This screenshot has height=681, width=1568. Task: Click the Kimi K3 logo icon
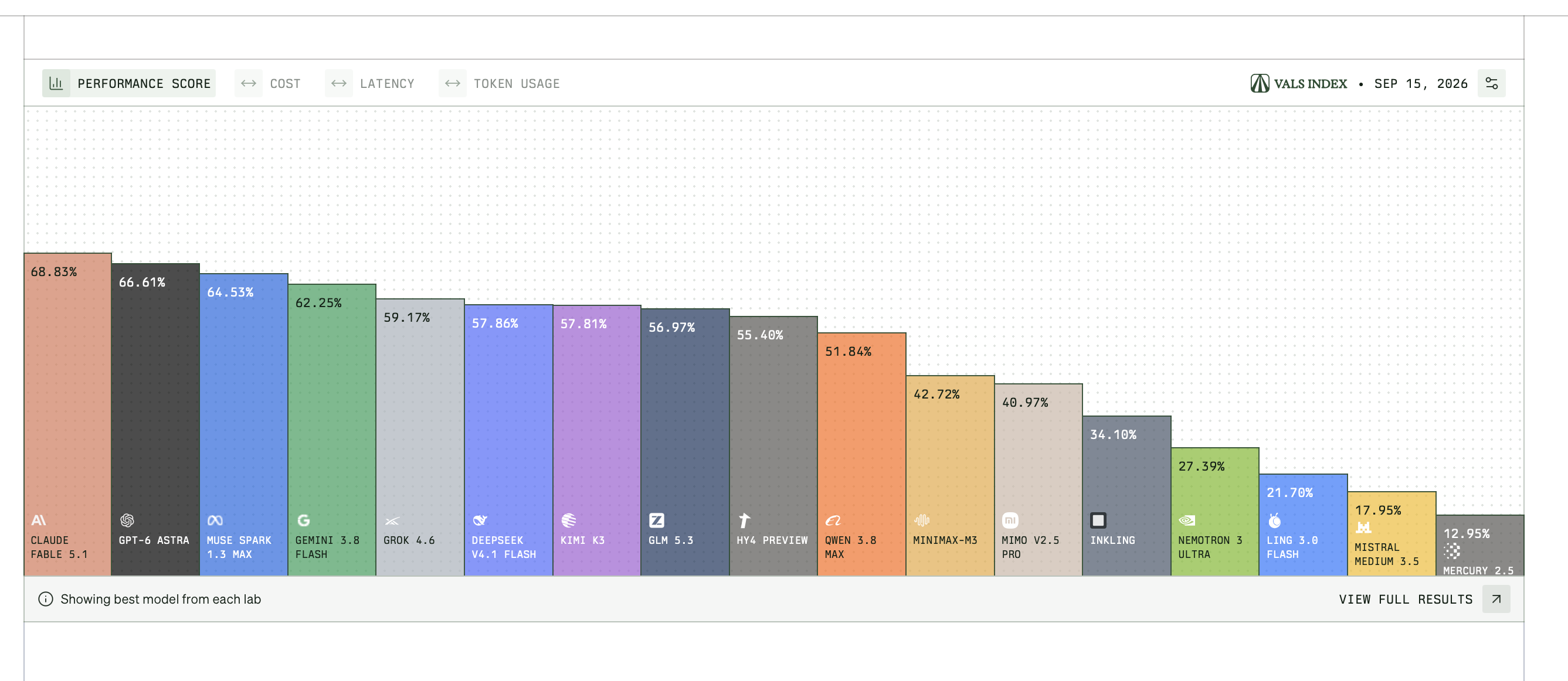point(569,520)
